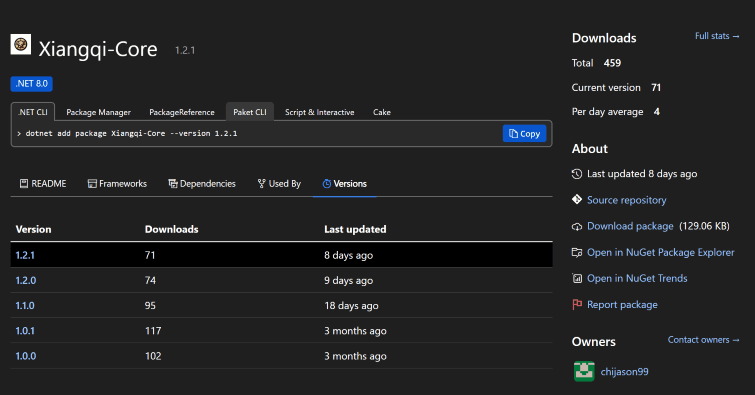Copy the dotnet add package command
Screen dimensions: 755x395
[x=524, y=133]
